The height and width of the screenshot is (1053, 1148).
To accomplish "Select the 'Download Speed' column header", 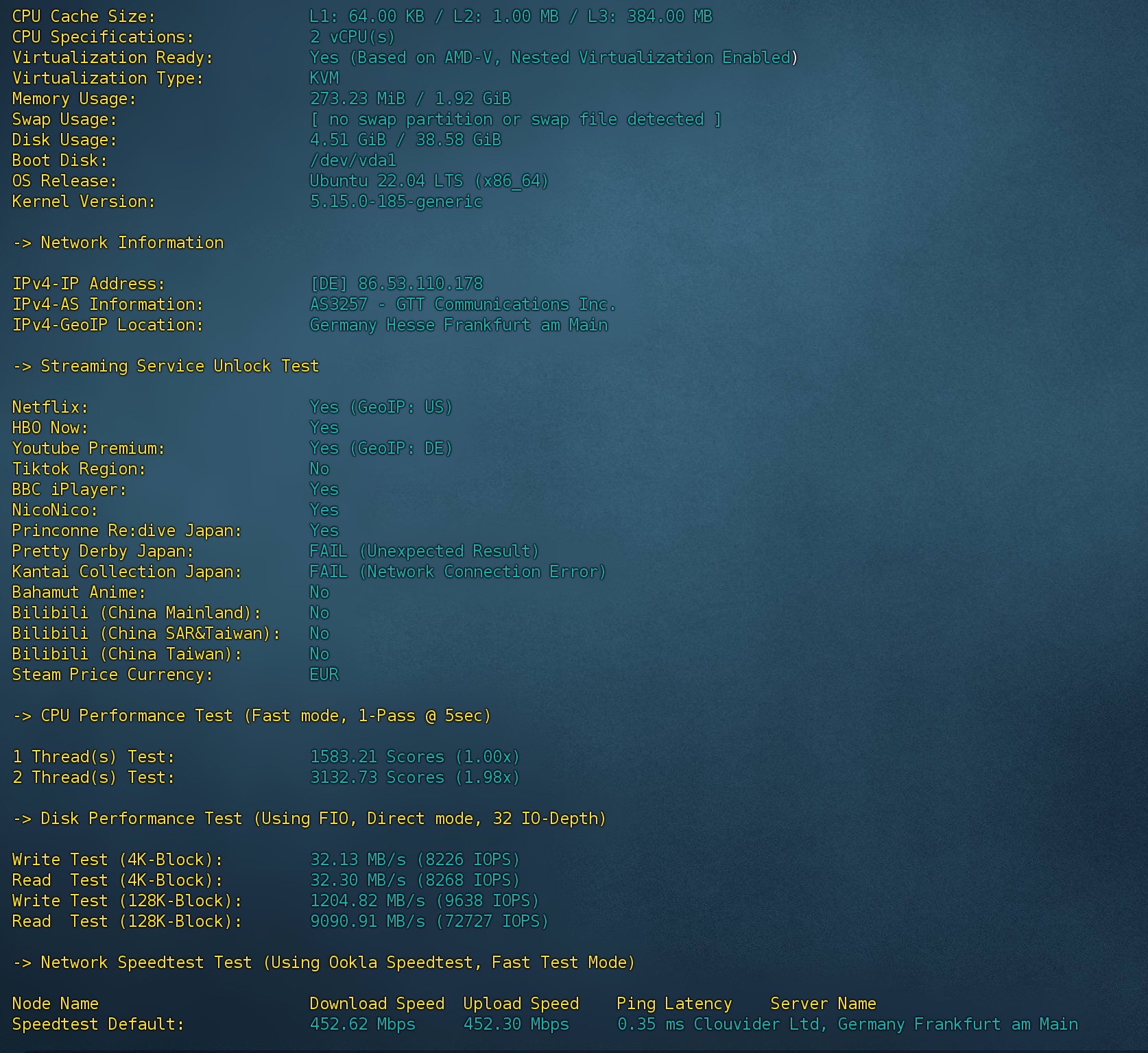I will click(376, 1003).
